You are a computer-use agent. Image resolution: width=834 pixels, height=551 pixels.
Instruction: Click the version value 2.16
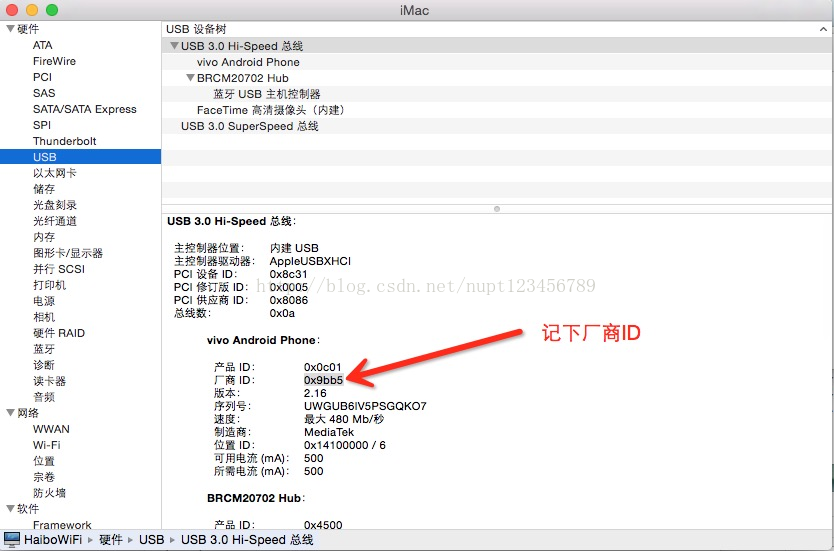[x=315, y=393]
